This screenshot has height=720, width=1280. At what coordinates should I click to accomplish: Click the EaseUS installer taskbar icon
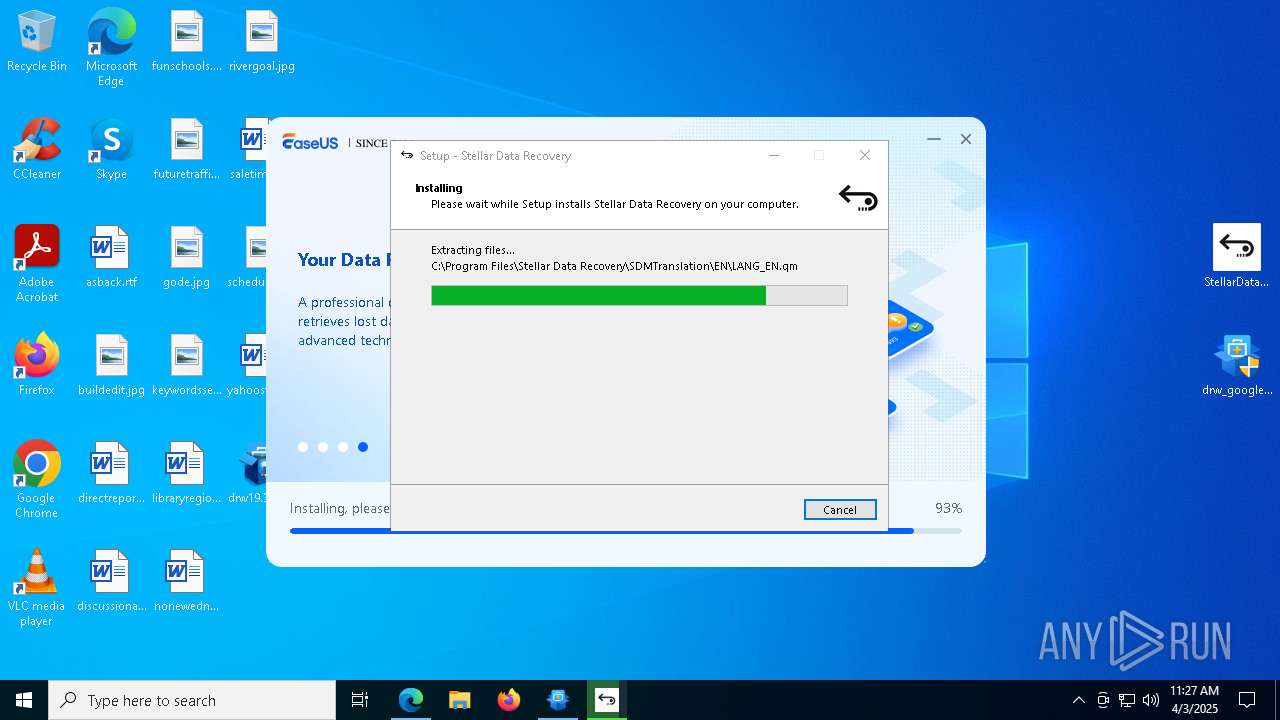[x=558, y=700]
